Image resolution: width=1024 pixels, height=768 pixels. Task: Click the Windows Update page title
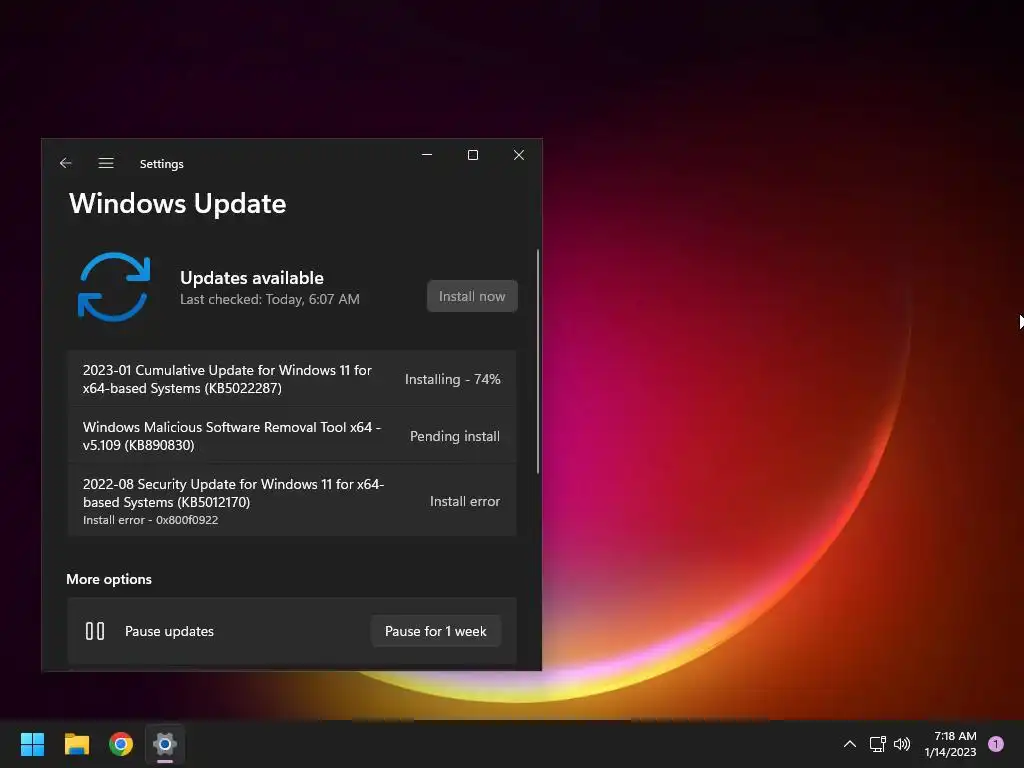178,204
